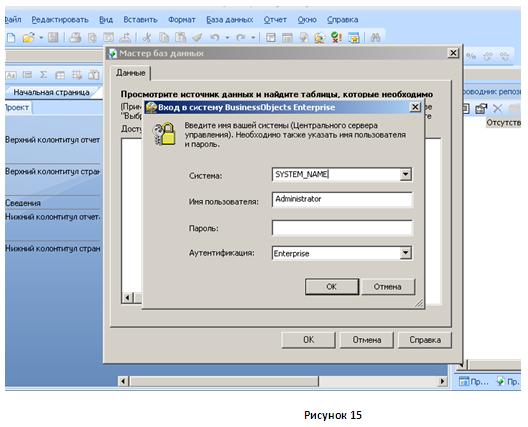Viewport: 528px width, 427px height.
Task: Open the Вставить menu
Action: point(140,20)
